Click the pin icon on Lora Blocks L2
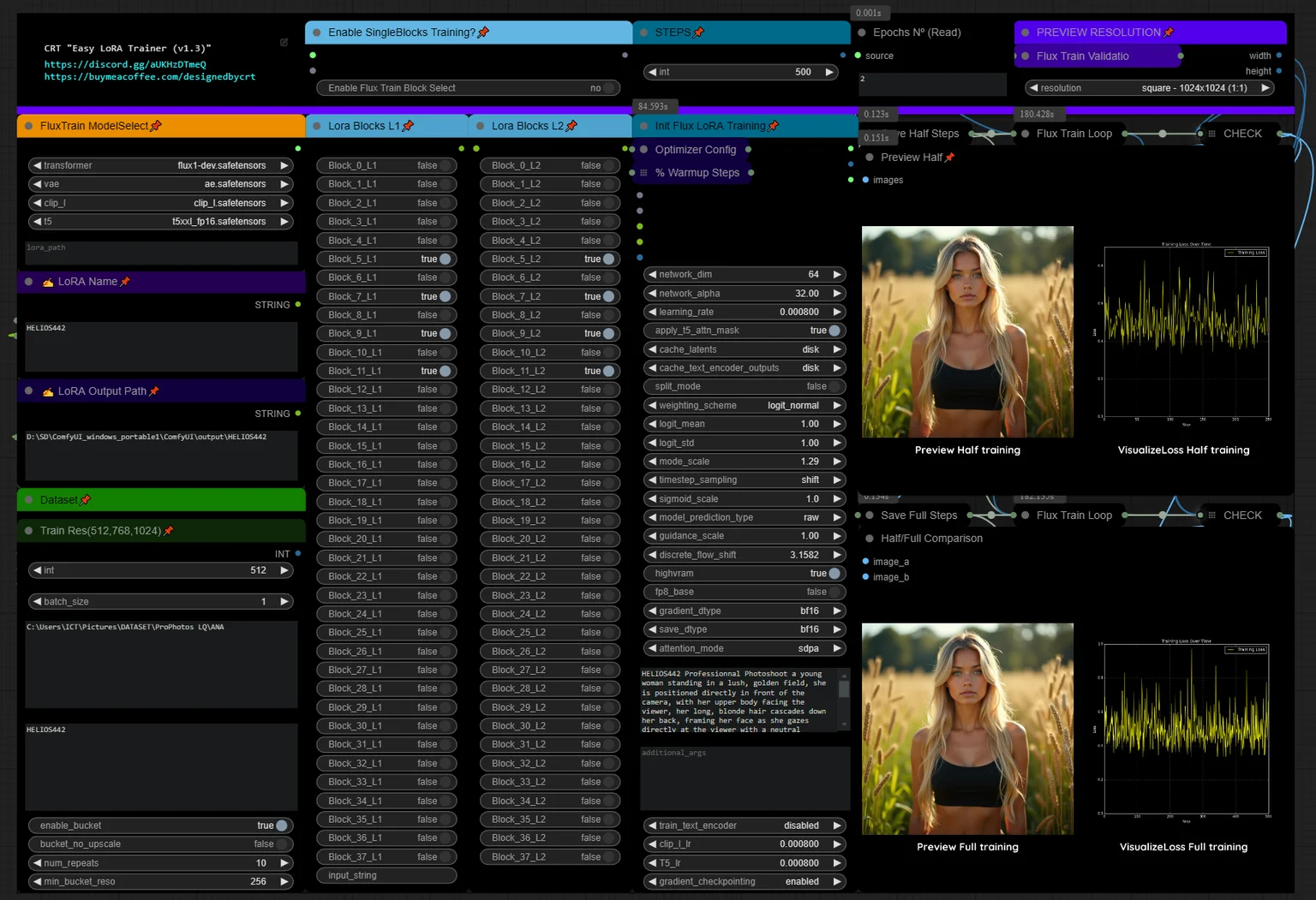The image size is (1316, 900). (571, 126)
